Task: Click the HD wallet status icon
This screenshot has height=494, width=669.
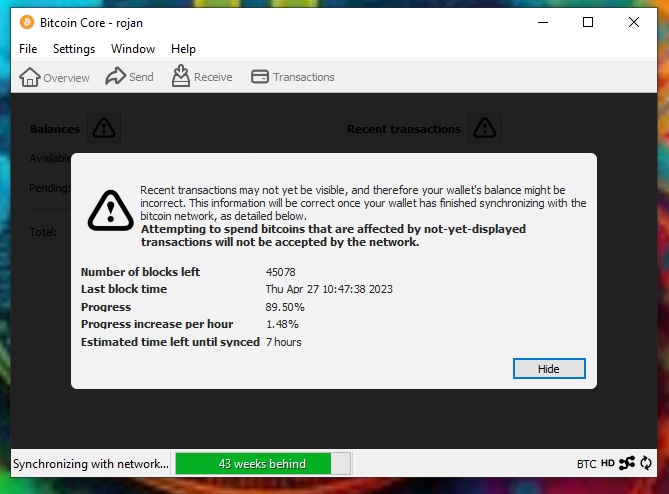Action: tap(608, 463)
